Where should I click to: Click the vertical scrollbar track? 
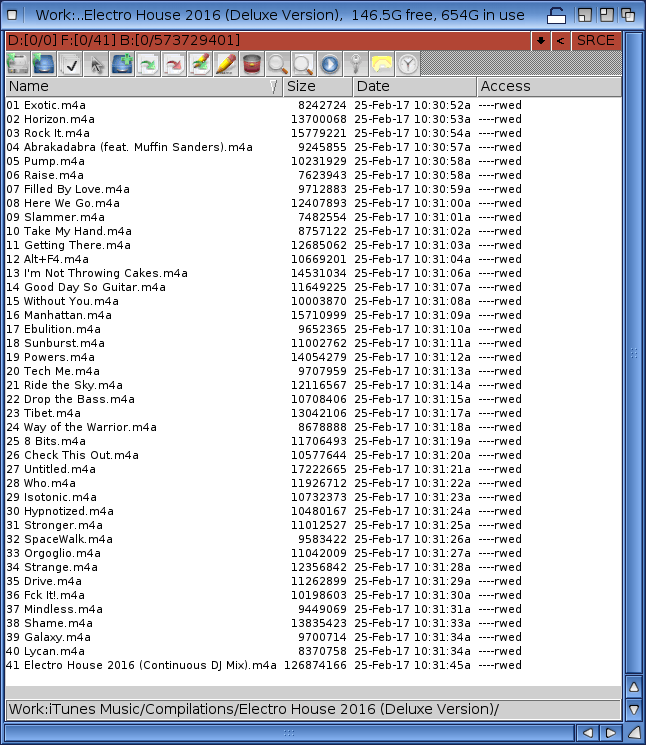[x=634, y=353]
